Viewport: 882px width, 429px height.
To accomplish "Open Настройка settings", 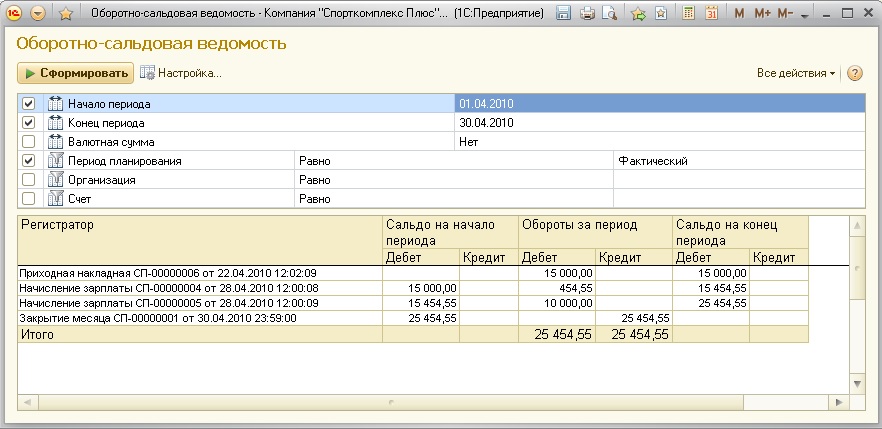I will pyautogui.click(x=181, y=73).
